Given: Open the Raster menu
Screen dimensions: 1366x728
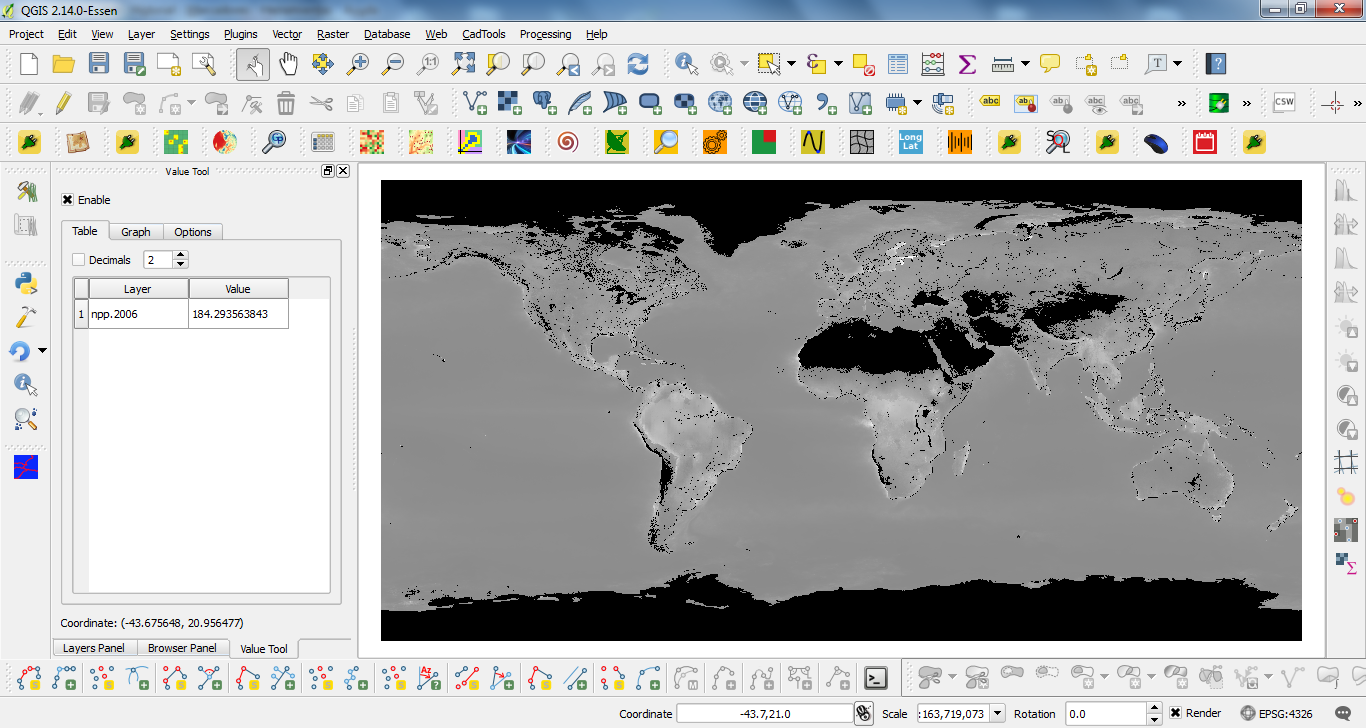Looking at the screenshot, I should coord(333,34).
